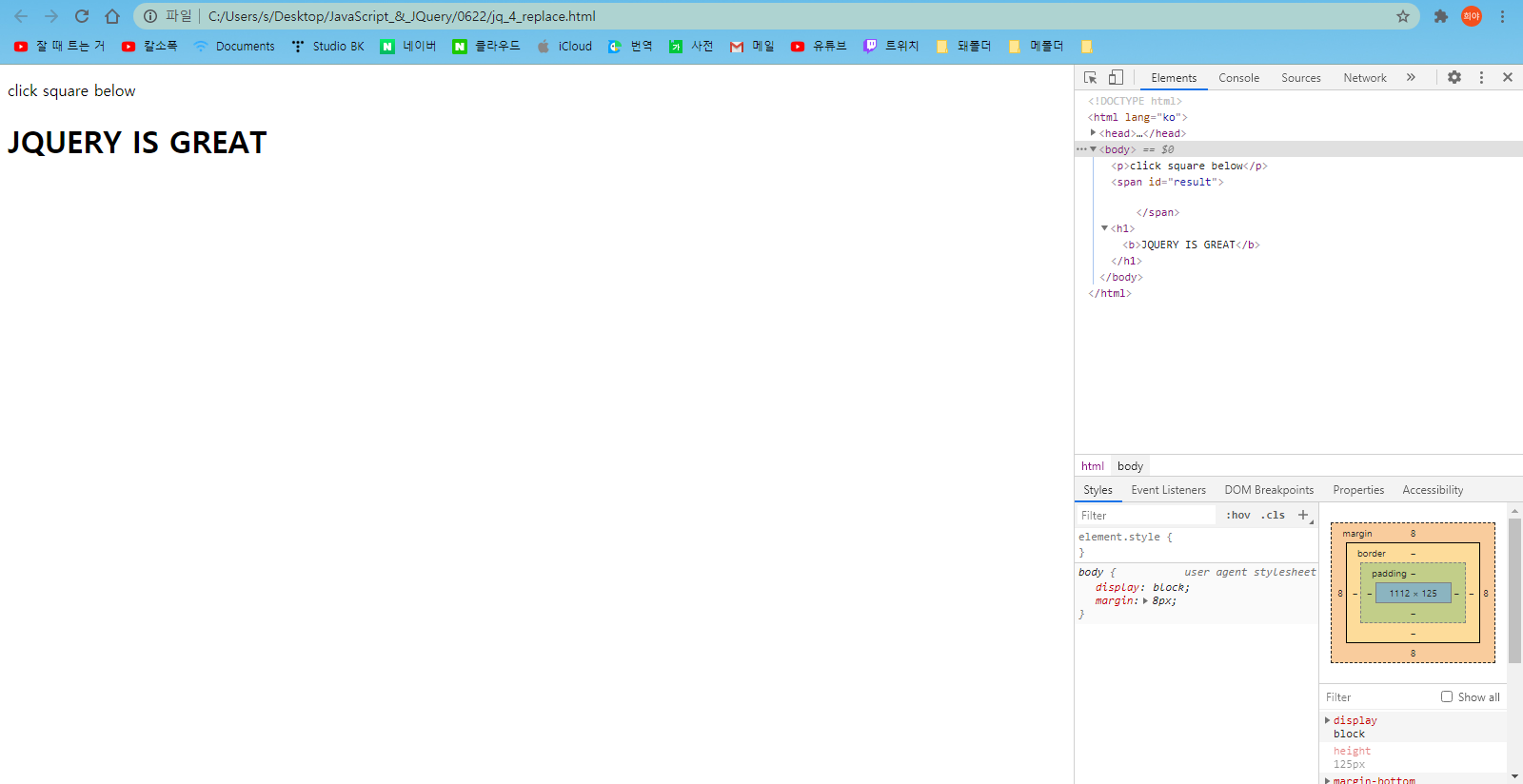
Task: Open the unnamed last bookmark folder
Action: pyautogui.click(x=1087, y=46)
